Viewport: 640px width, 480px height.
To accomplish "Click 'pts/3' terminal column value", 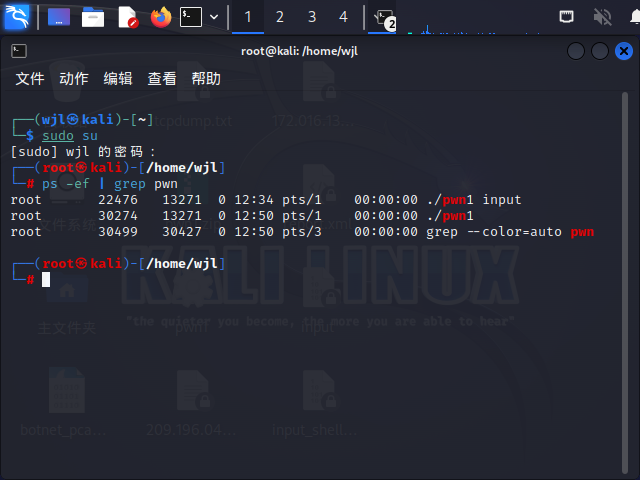I will tap(302, 231).
